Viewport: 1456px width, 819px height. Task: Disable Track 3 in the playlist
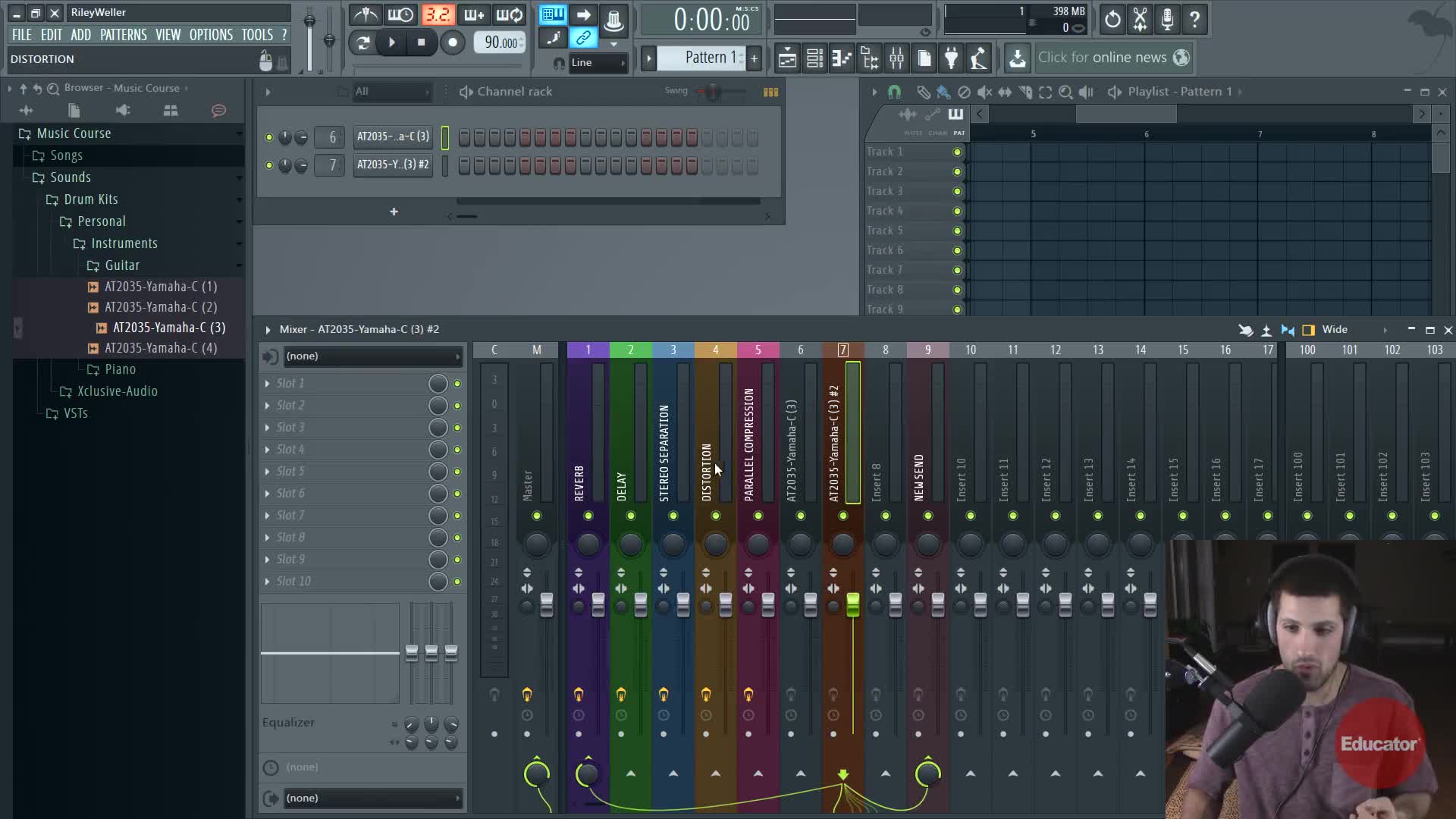tap(957, 191)
